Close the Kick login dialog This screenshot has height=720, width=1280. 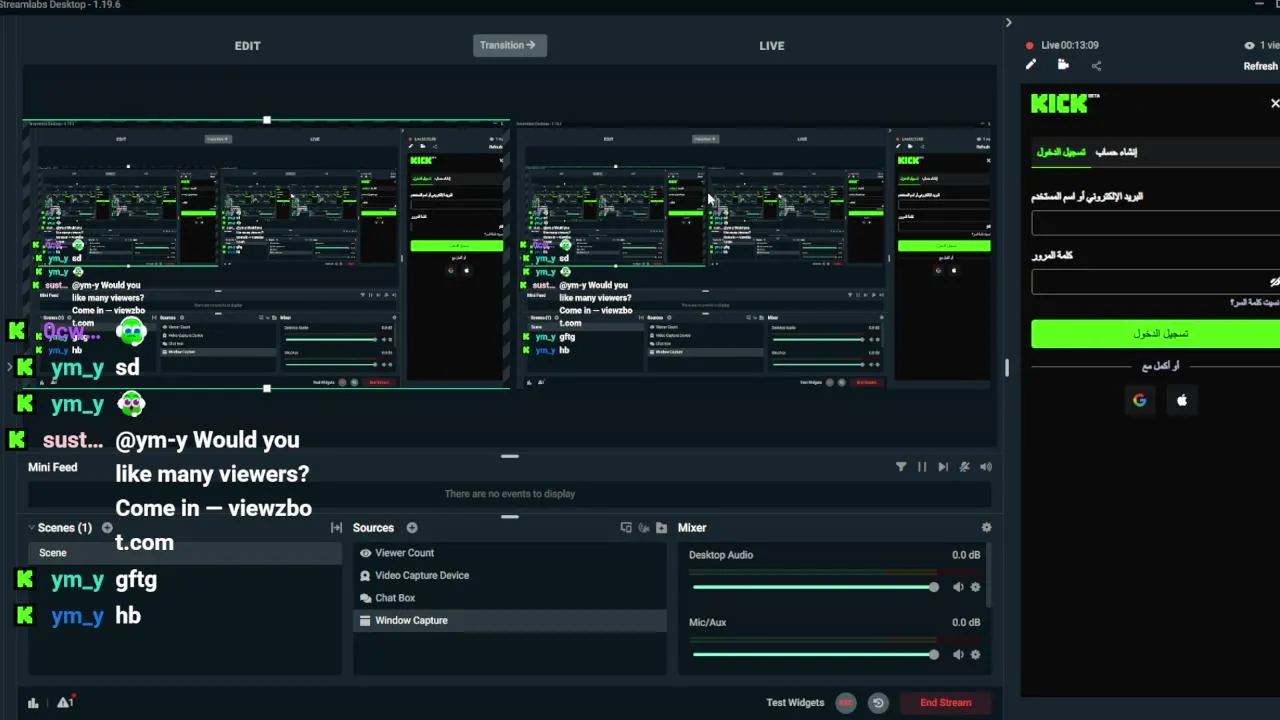coord(1274,103)
